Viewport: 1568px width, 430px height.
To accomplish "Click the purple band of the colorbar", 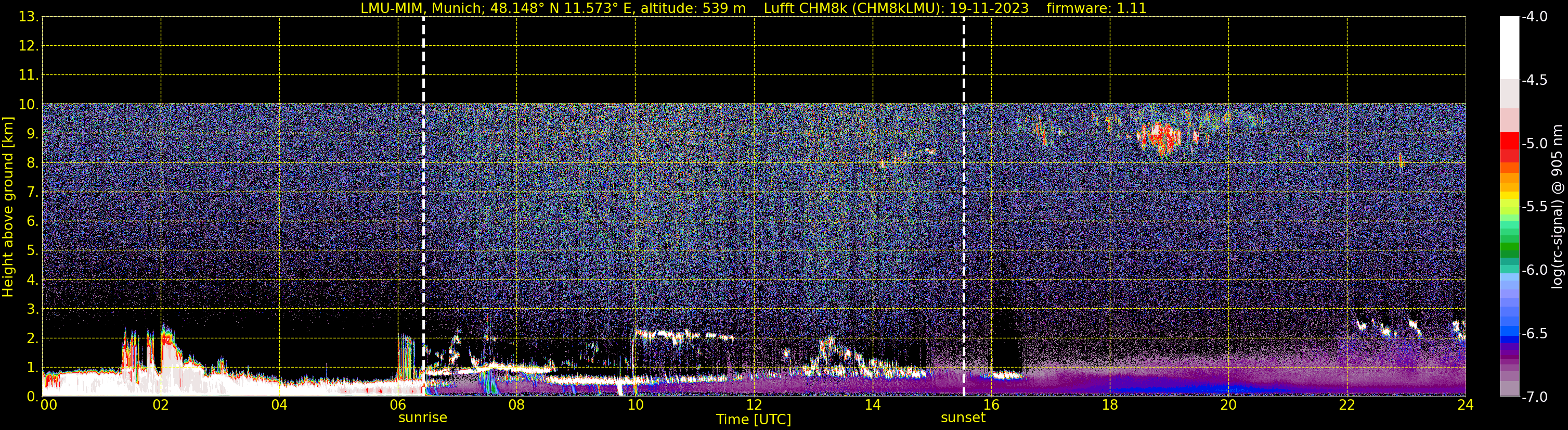I will point(1510,353).
